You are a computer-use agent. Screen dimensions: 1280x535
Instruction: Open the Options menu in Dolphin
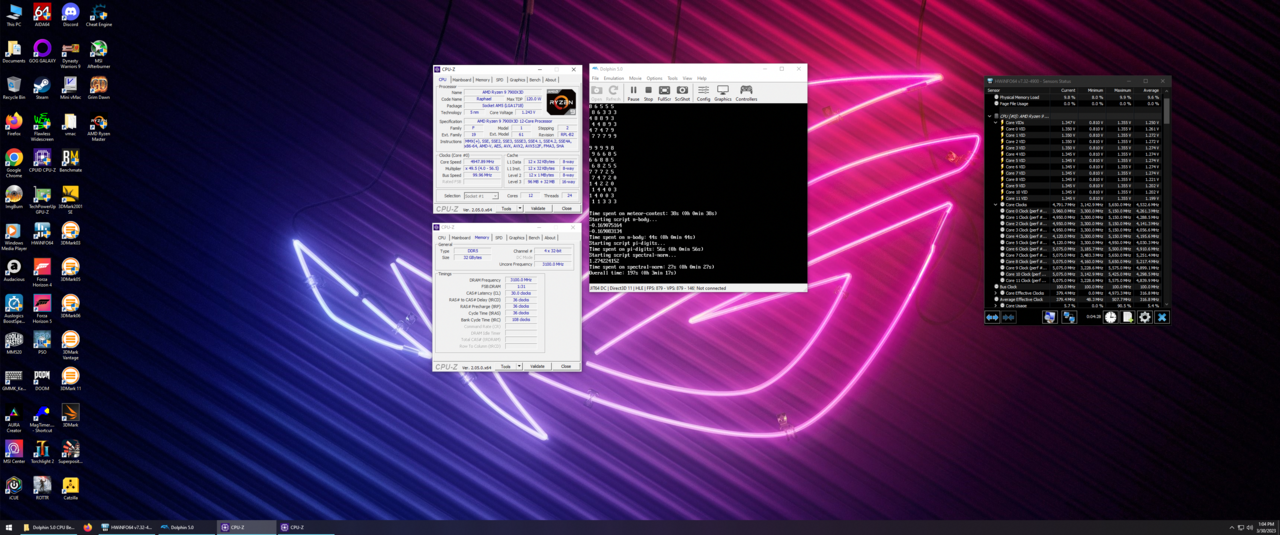pos(654,78)
